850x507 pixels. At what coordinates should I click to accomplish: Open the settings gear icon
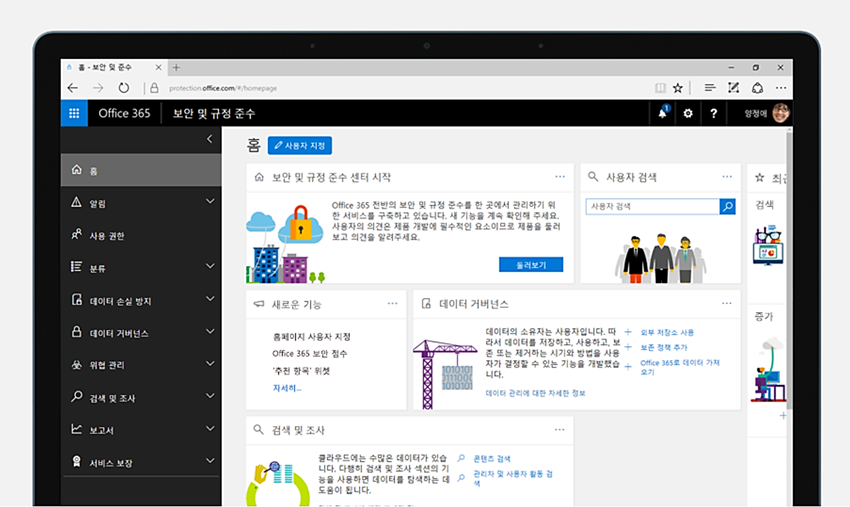(x=688, y=113)
